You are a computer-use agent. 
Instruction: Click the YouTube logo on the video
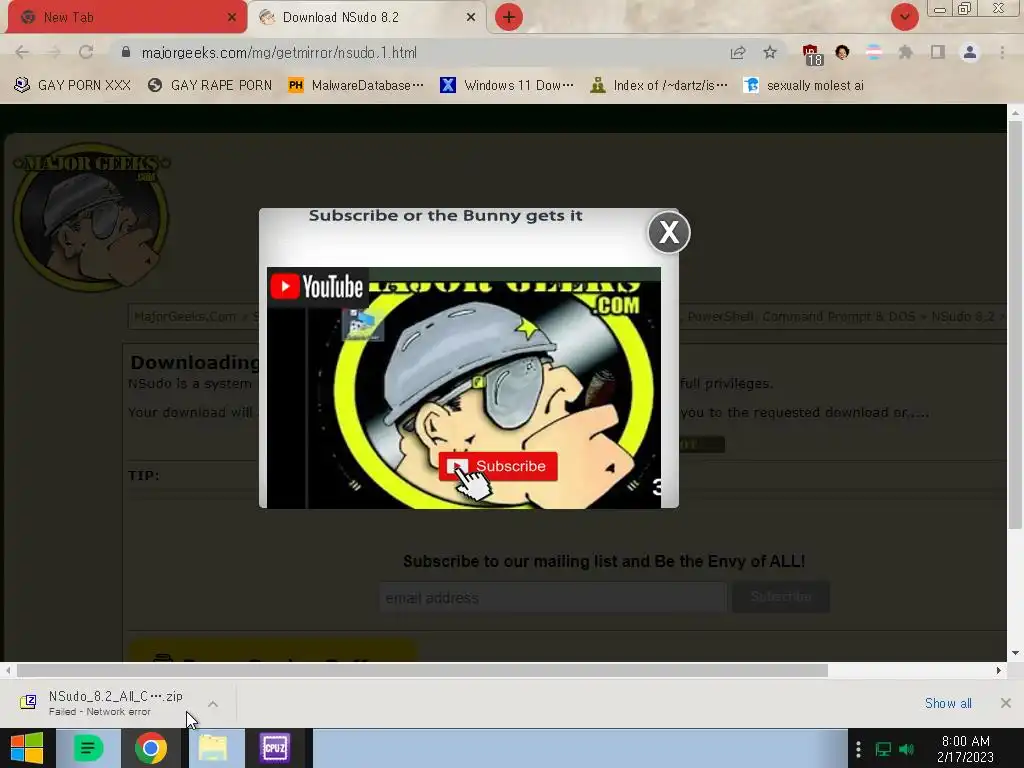[317, 286]
